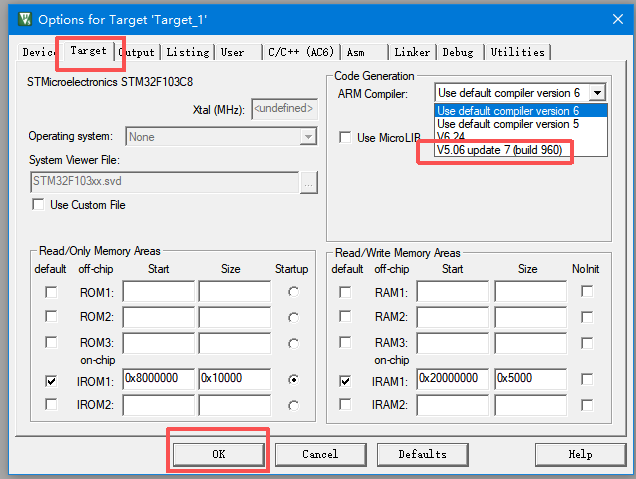636x479 pixels.
Task: Enable NoInit for RAM1
Action: click(587, 291)
